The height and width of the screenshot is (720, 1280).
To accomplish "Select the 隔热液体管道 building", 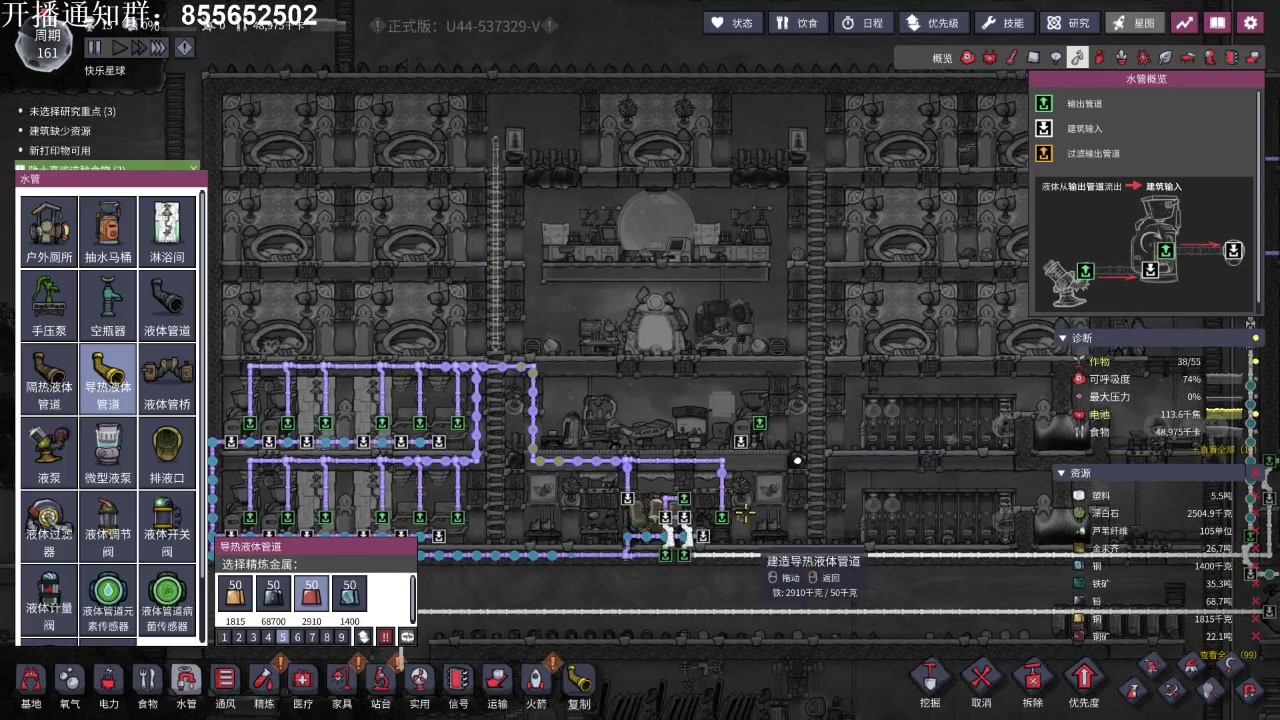I will [49, 379].
